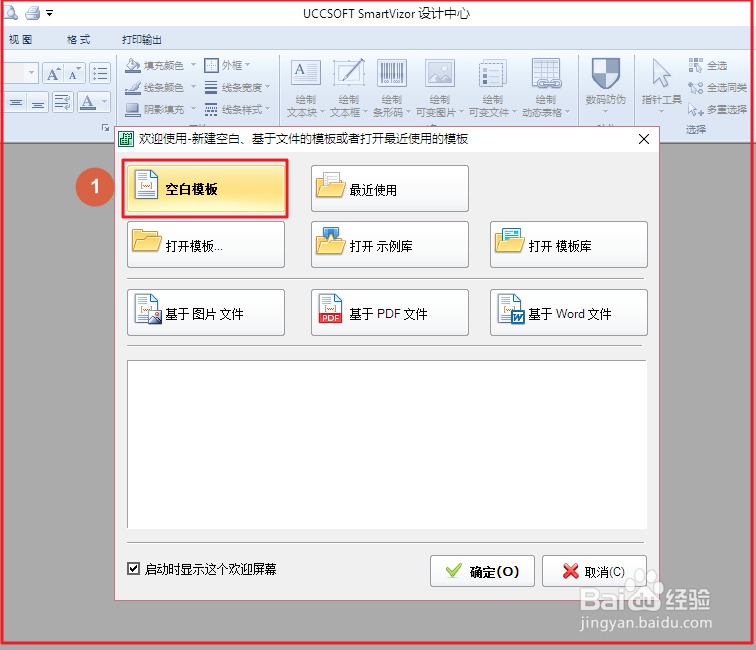Screen dimensions: 756x650
Task: Select the 绘制可变文件 variable file tool
Action: [x=492, y=88]
